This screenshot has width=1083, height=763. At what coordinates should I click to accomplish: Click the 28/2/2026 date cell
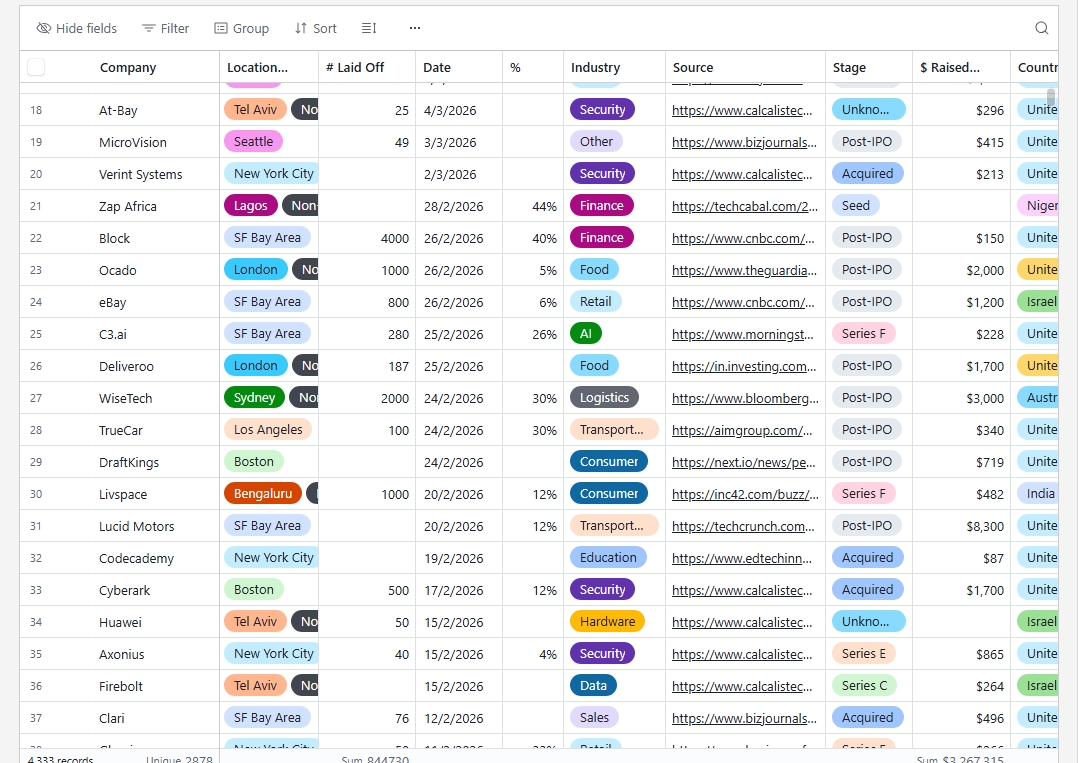pos(459,206)
